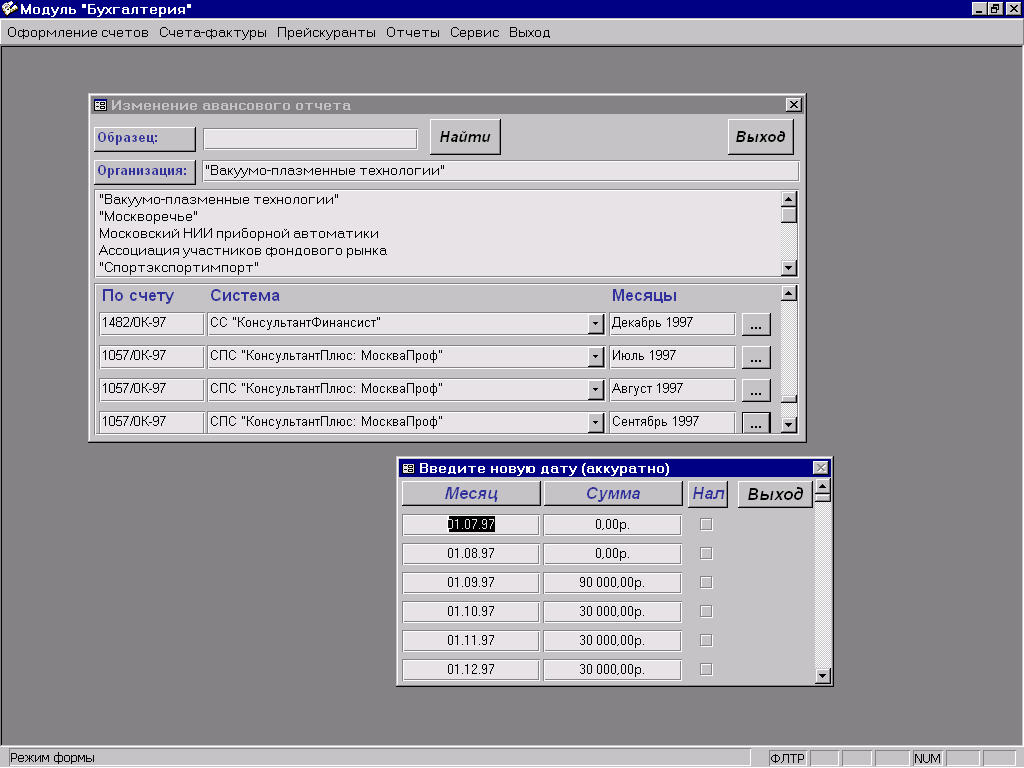Viewport: 1024px width, 768px height.
Task: Toggle Нал checkbox for 01.09.97 row
Action: coord(706,582)
